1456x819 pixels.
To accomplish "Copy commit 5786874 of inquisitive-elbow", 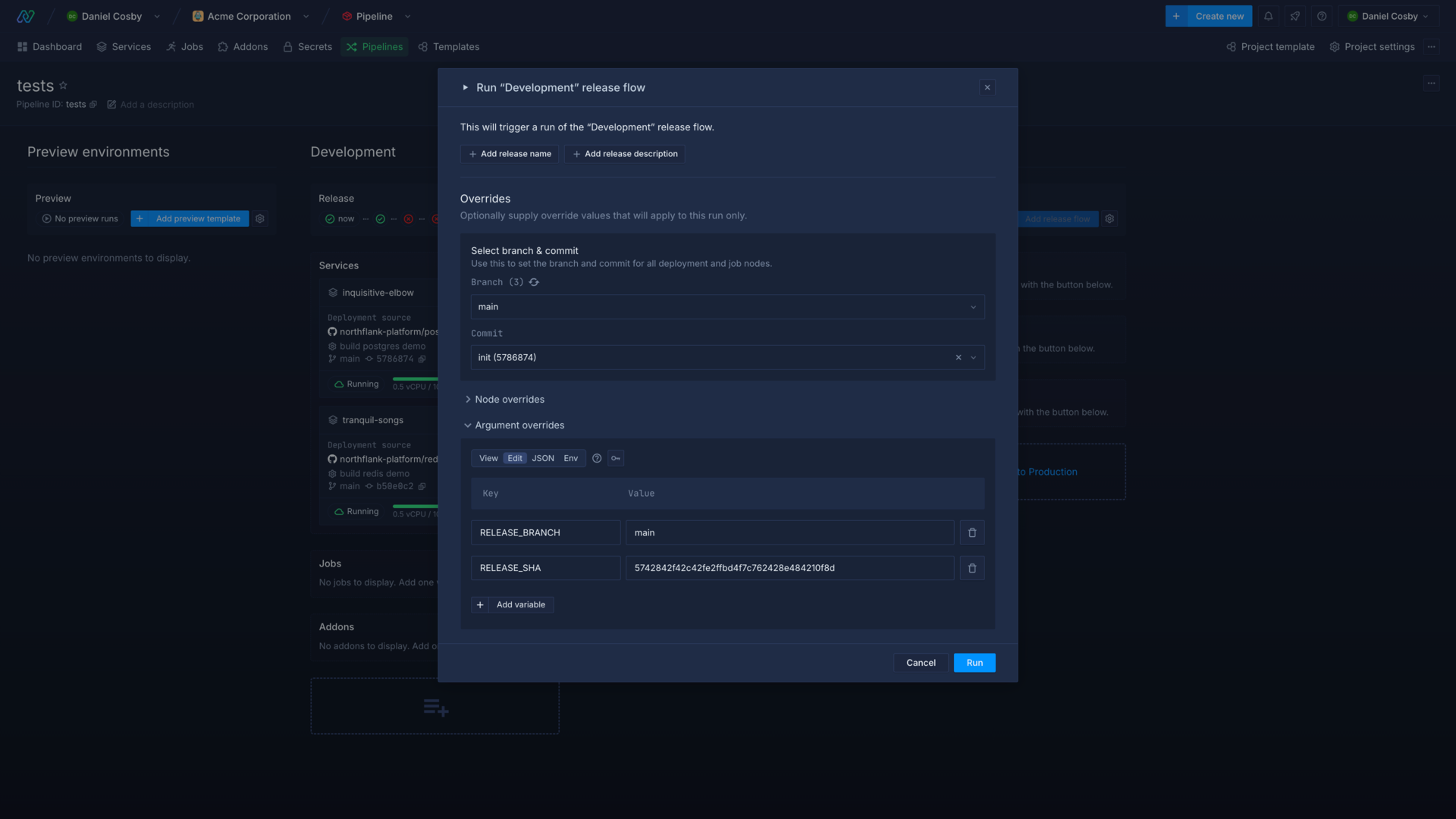I will click(422, 359).
